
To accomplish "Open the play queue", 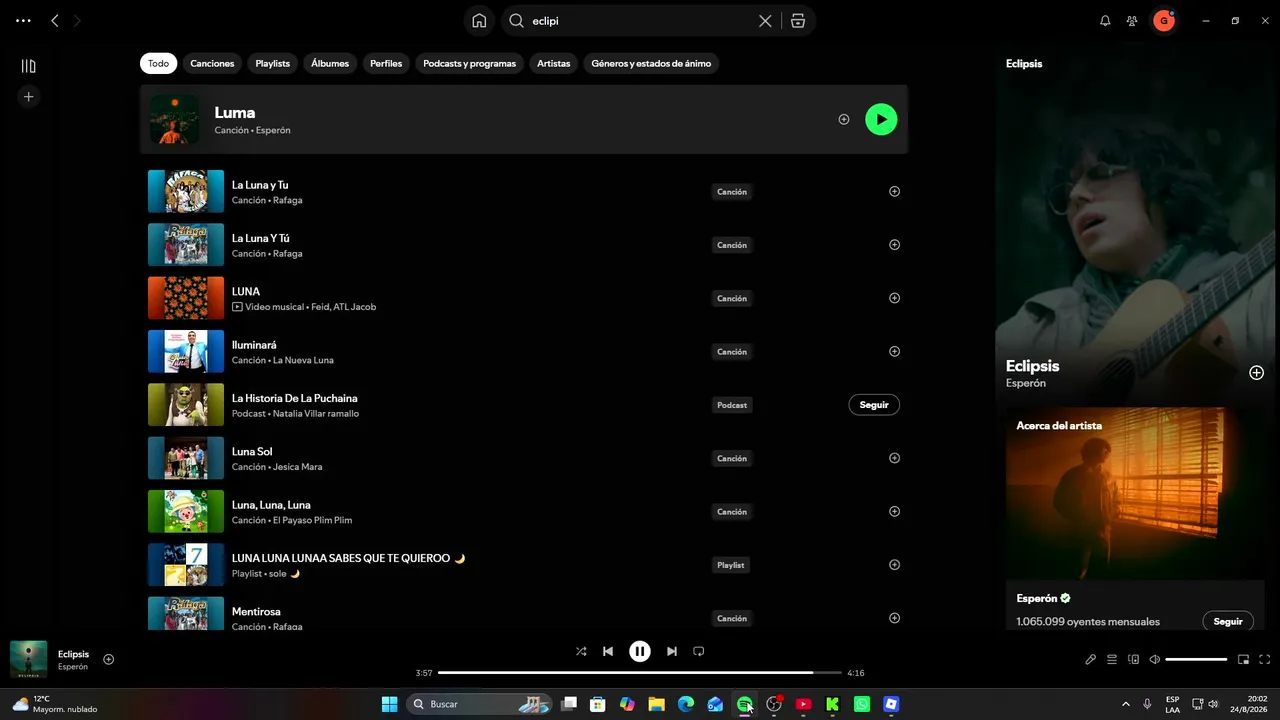I will pyautogui.click(x=1112, y=659).
